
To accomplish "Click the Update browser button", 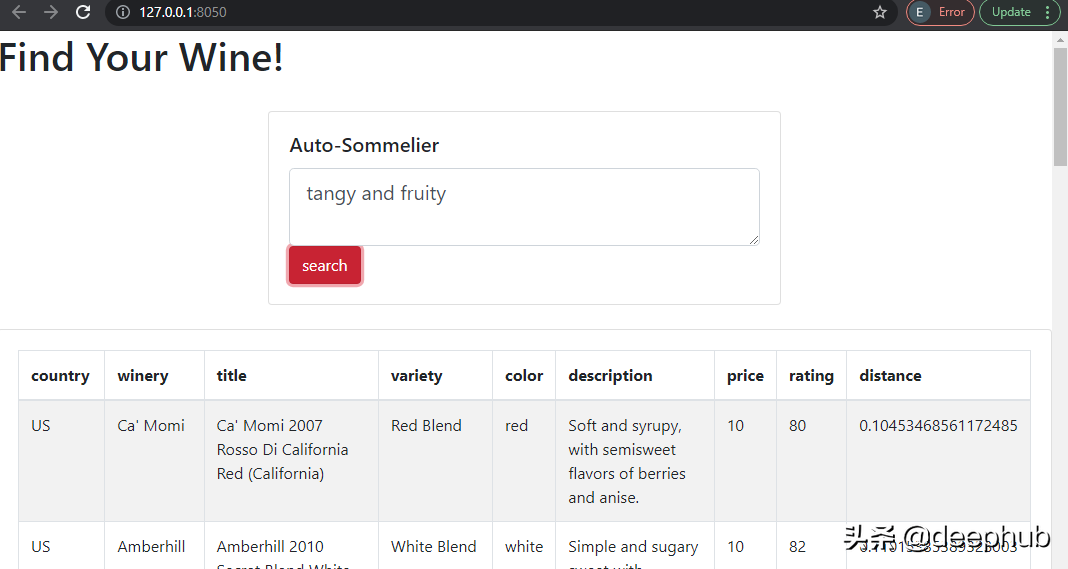I will [x=1011, y=12].
